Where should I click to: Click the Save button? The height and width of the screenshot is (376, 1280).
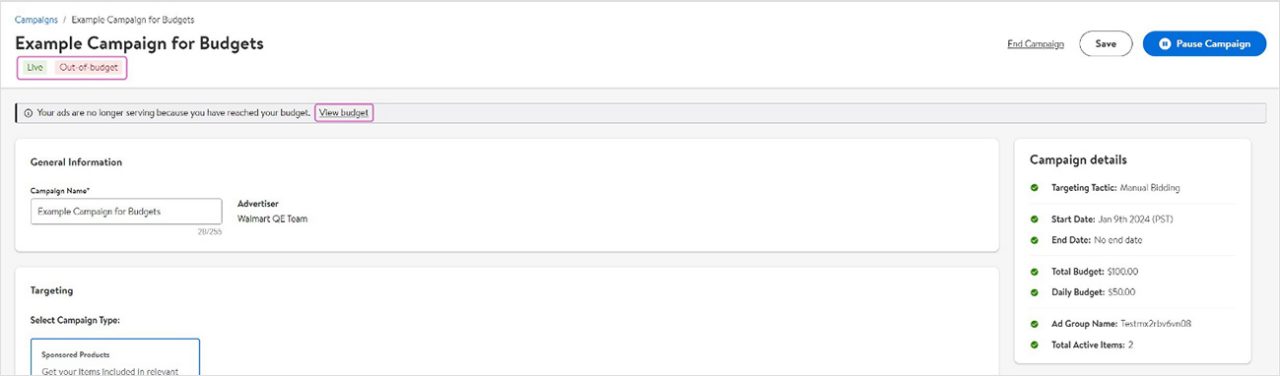(1105, 44)
